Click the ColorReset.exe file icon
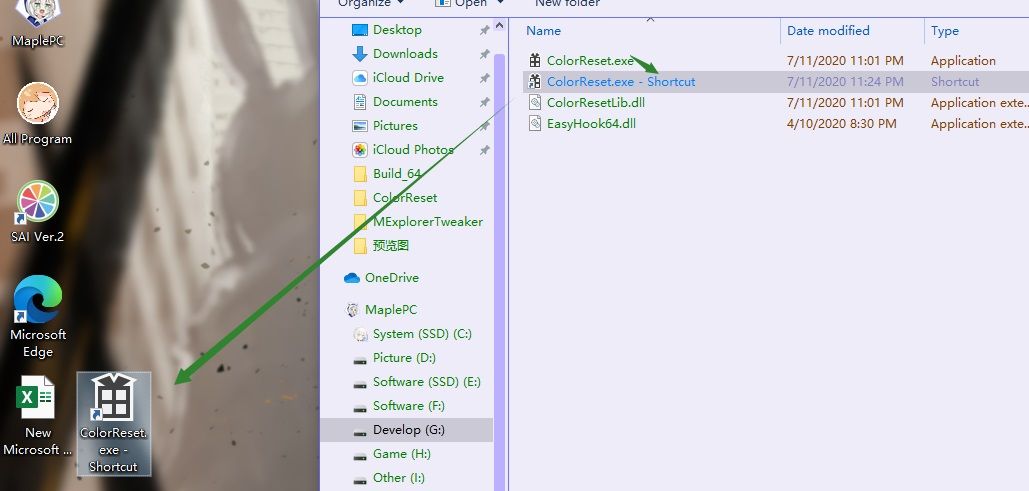Screen dimensions: 1029x491 pos(535,60)
